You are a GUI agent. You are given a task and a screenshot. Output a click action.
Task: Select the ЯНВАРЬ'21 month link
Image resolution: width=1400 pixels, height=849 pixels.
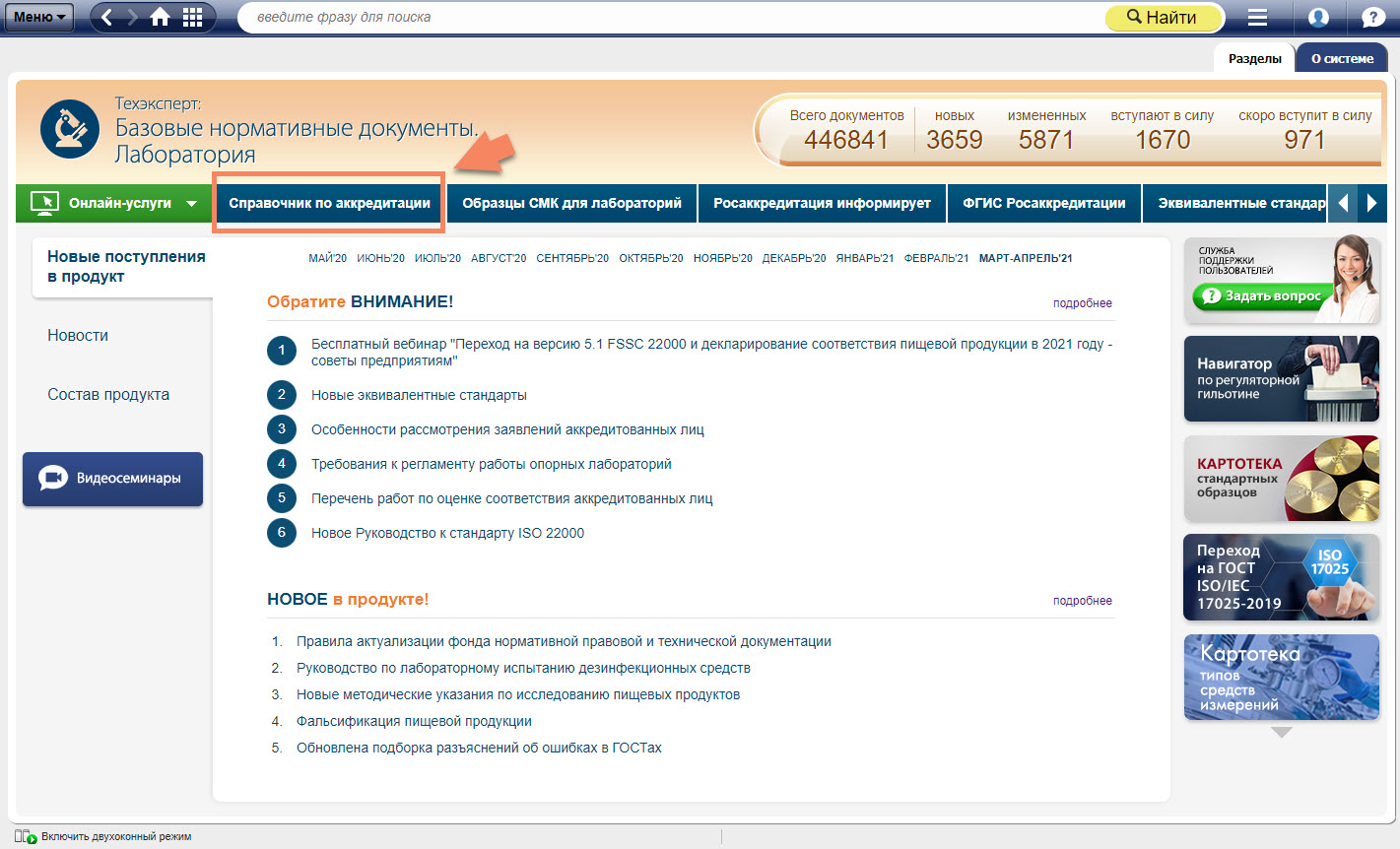pyautogui.click(x=864, y=258)
